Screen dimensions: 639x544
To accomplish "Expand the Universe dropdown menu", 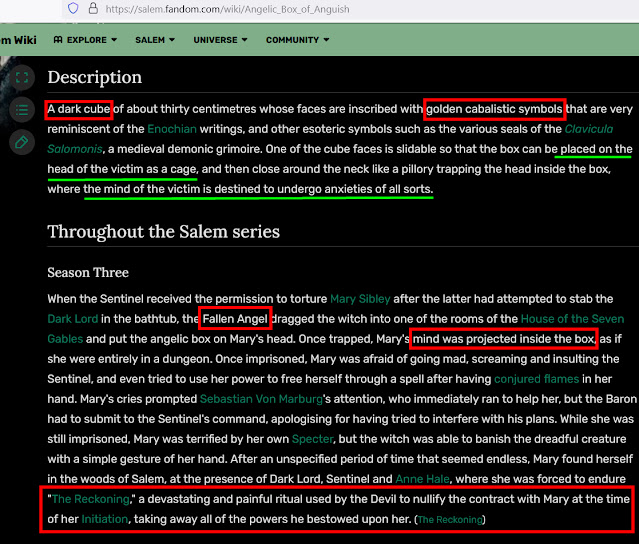I will (220, 40).
